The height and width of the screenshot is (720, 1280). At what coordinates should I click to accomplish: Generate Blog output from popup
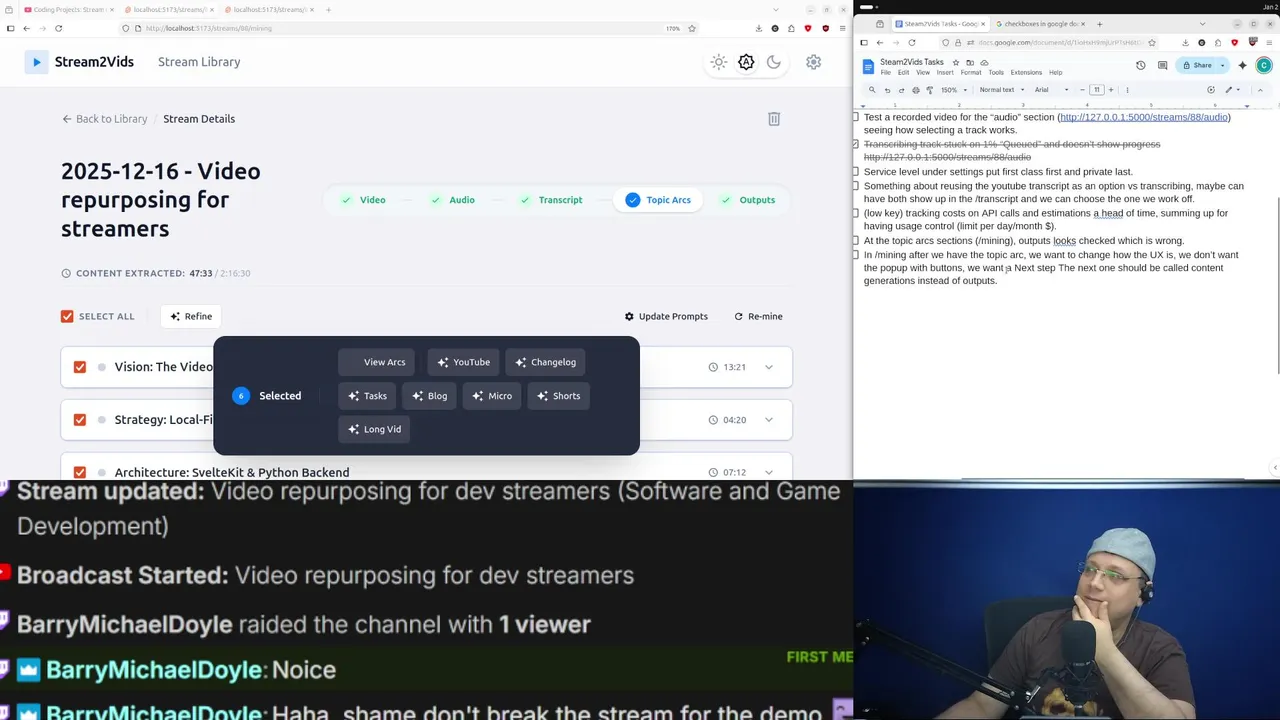(429, 396)
